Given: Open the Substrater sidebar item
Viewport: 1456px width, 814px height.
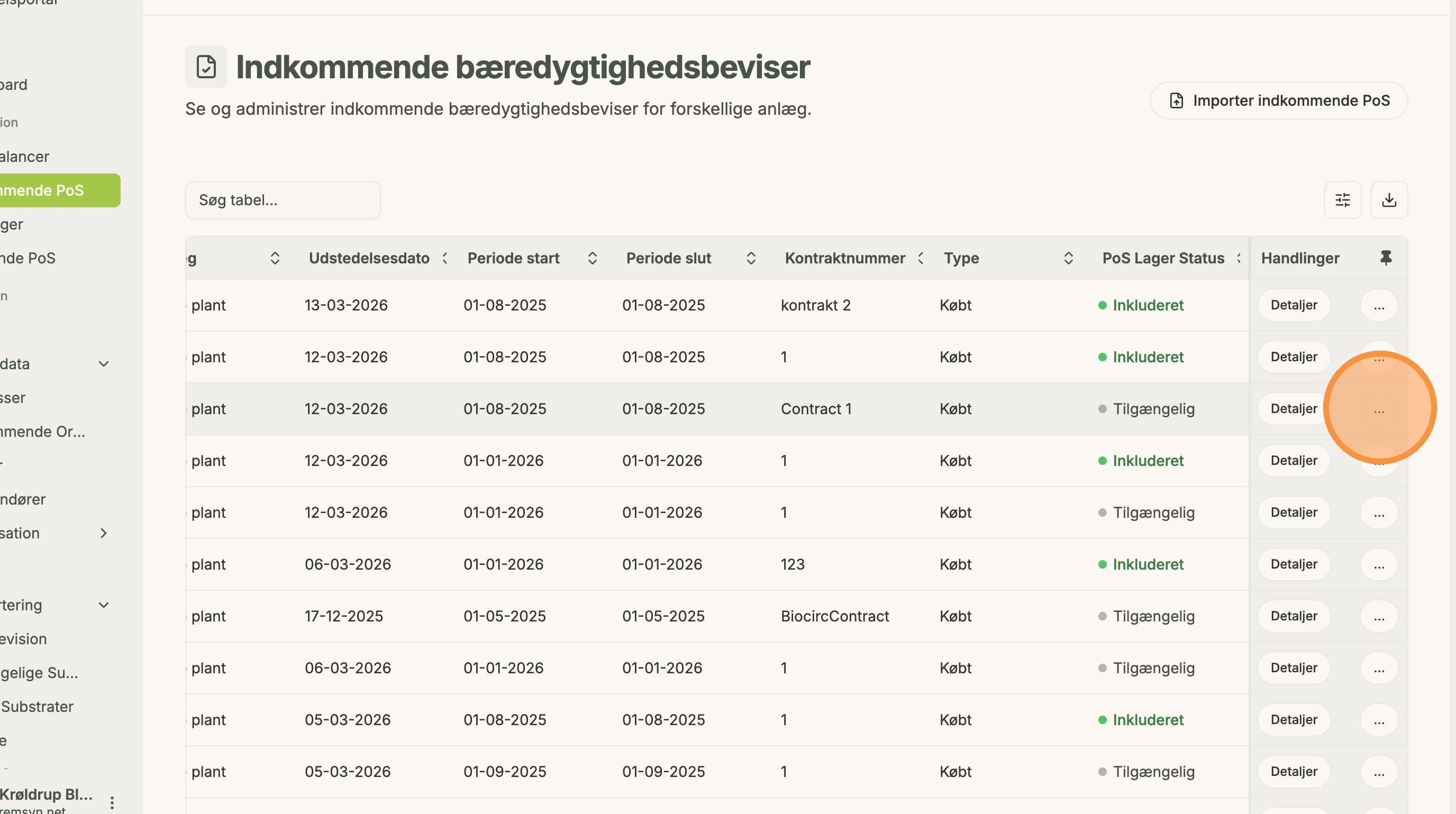Looking at the screenshot, I should [37, 707].
